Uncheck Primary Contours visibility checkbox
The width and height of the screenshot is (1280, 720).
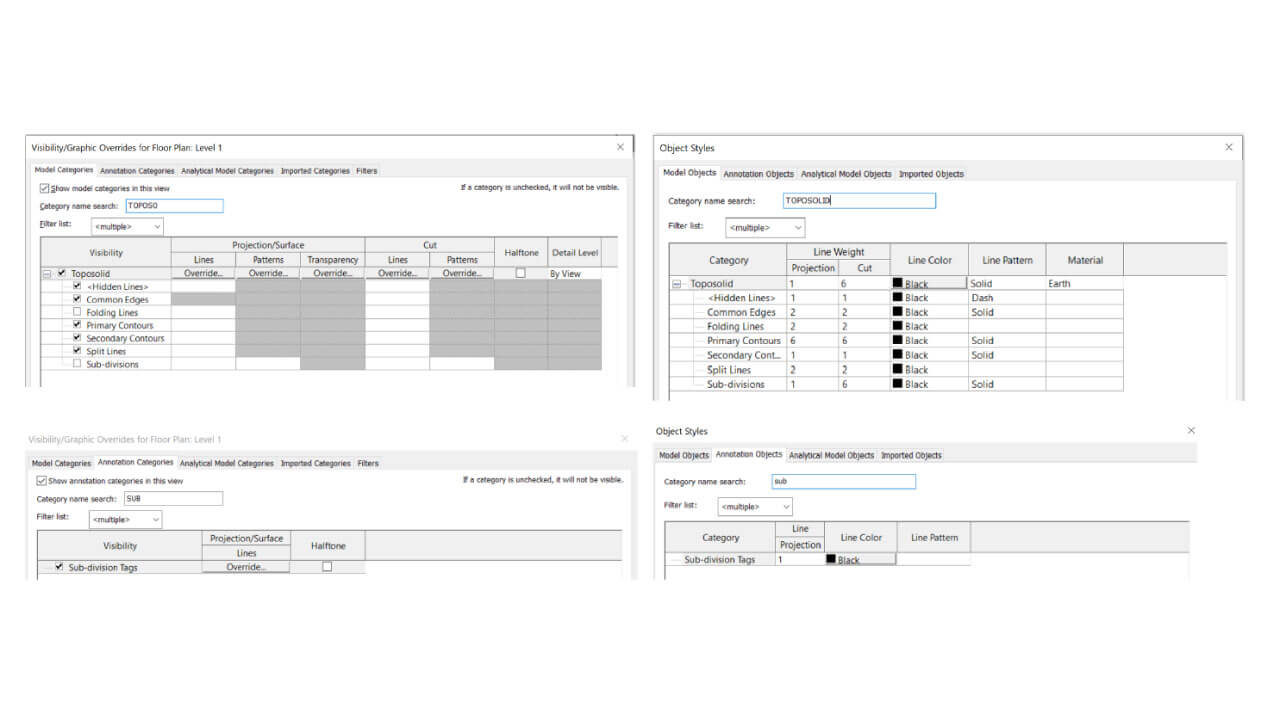click(77, 325)
